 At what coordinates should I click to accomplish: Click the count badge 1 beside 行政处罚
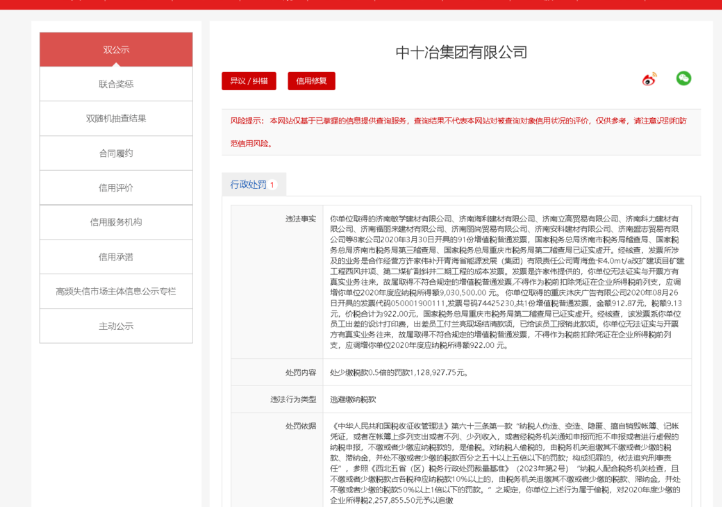tap(272, 185)
